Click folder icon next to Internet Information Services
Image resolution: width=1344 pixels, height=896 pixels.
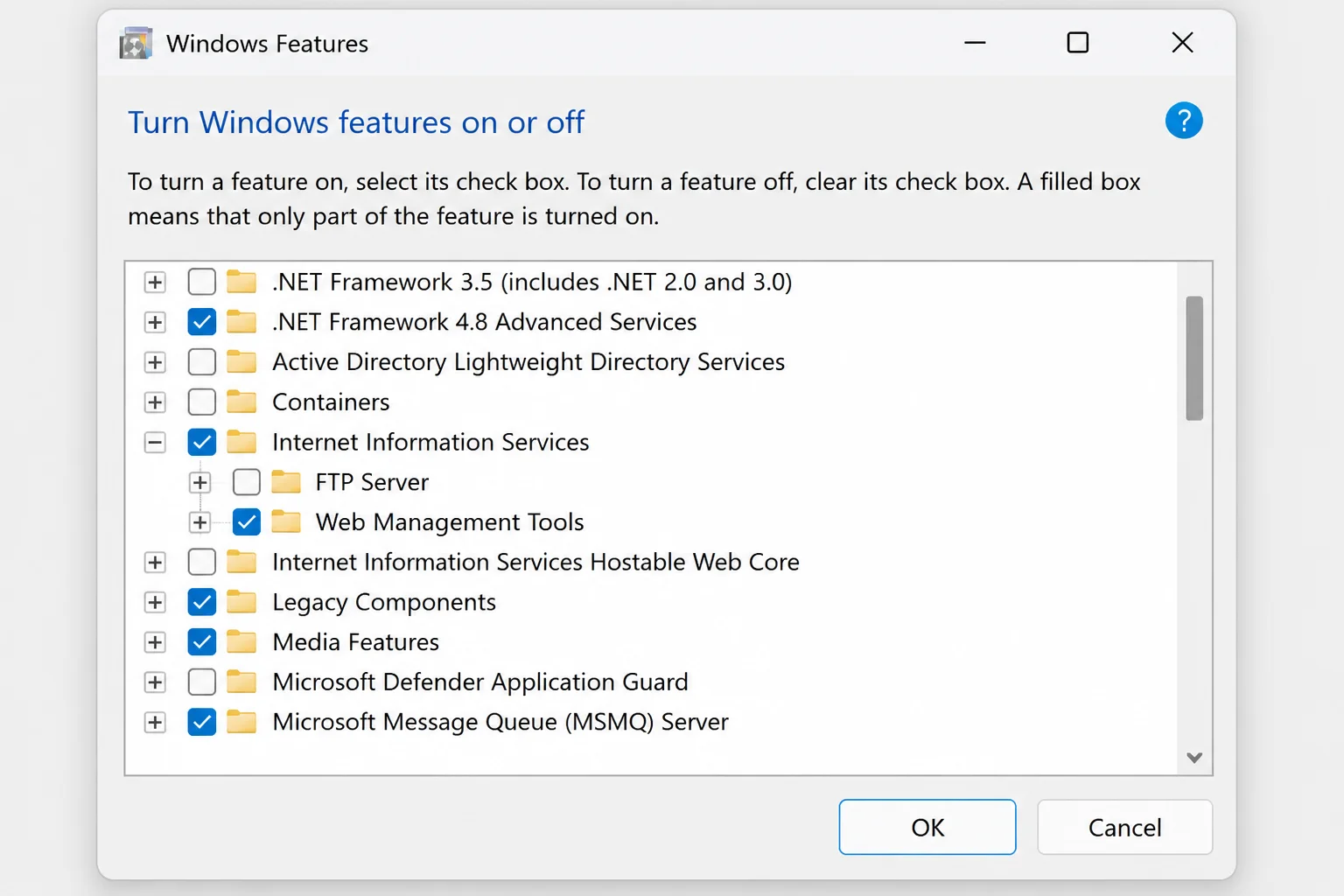click(241, 442)
